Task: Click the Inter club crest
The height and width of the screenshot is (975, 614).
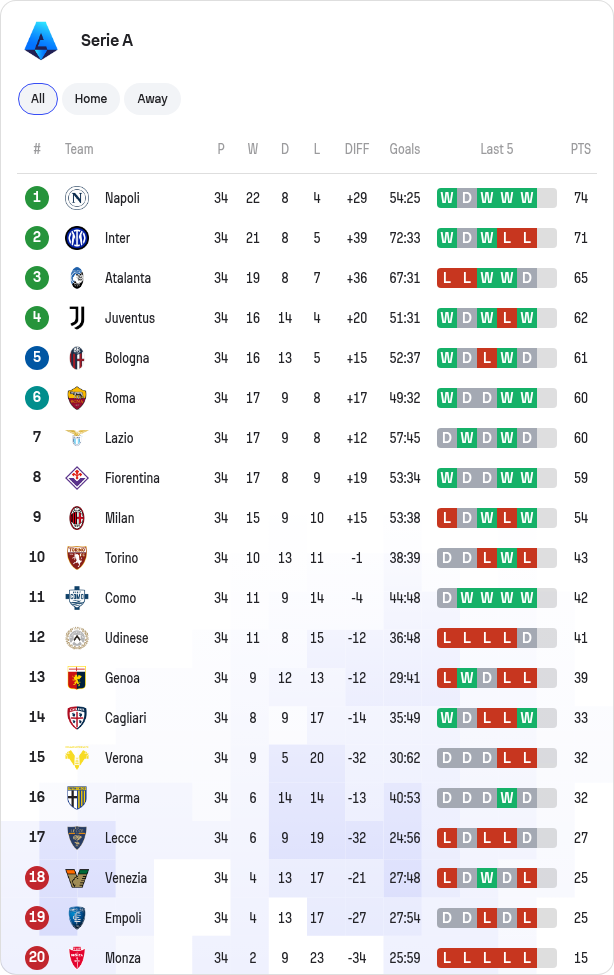Action: [77, 238]
